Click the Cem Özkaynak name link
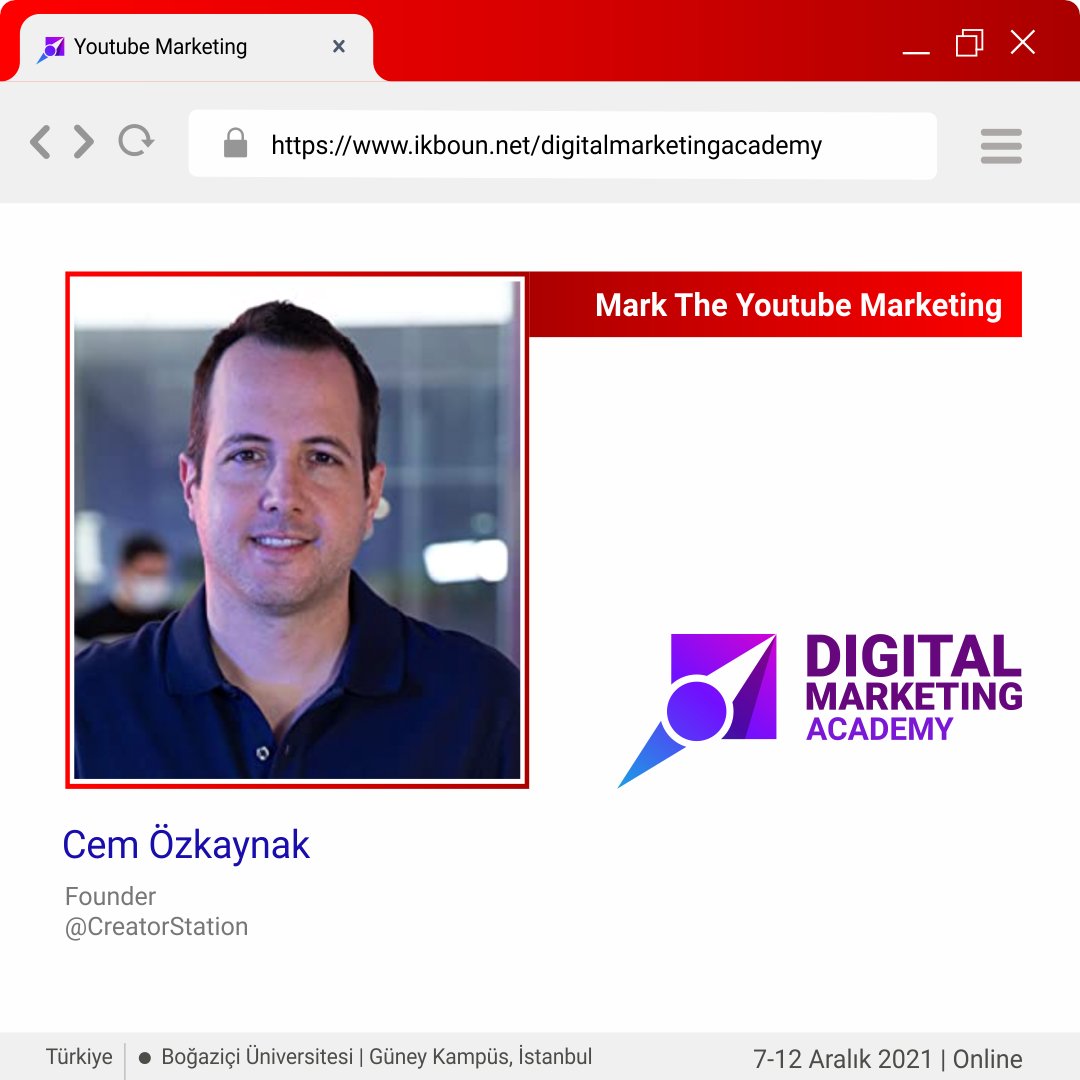The height and width of the screenshot is (1080, 1080). click(x=186, y=845)
